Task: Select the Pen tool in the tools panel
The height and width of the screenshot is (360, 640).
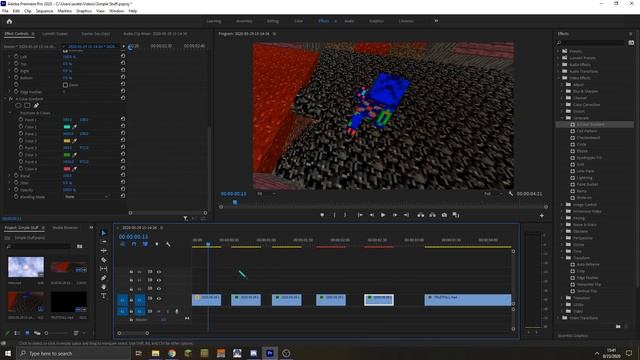Action: pos(104,278)
